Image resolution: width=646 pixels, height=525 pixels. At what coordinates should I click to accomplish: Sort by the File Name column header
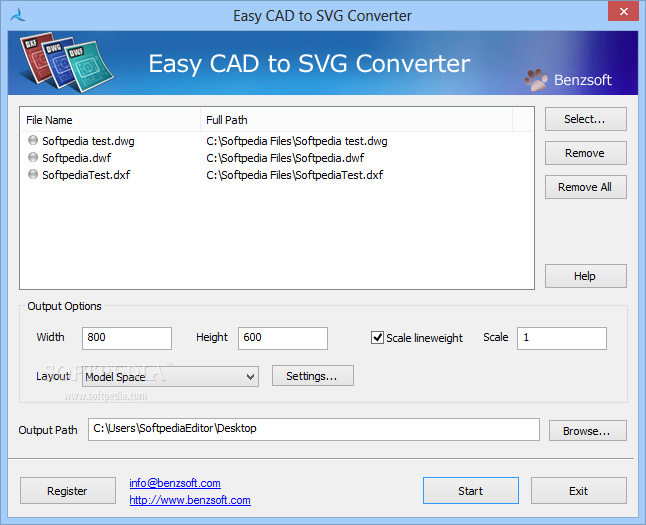[110, 120]
